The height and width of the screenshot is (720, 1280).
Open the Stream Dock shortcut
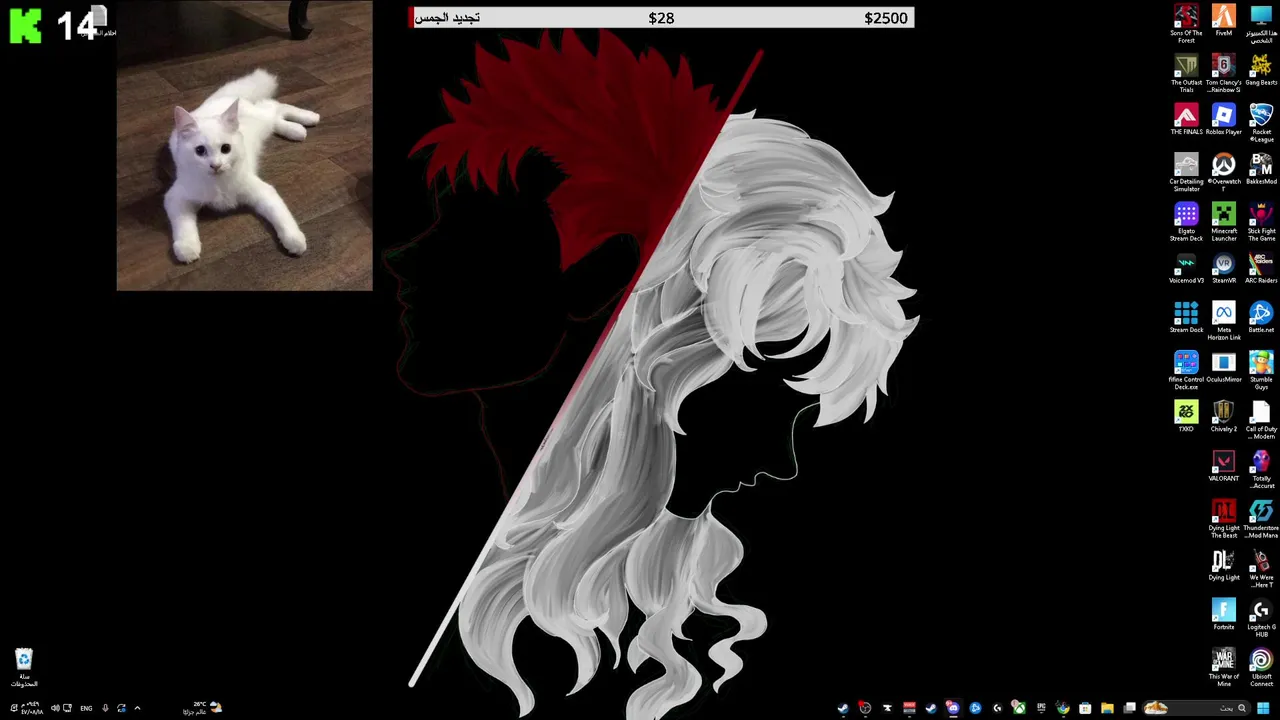coord(1186,317)
